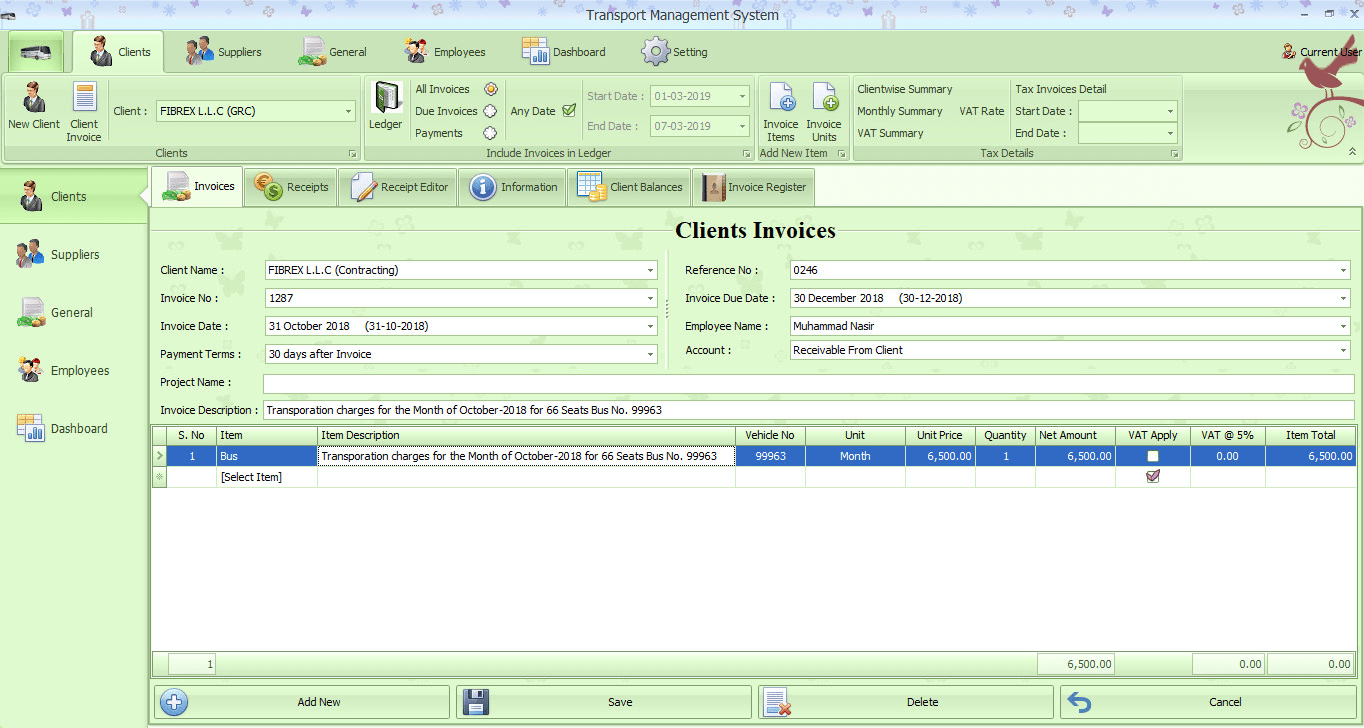Click Tax Invoices Detail link
Screen dimensions: 1364x728
[x=1061, y=89]
